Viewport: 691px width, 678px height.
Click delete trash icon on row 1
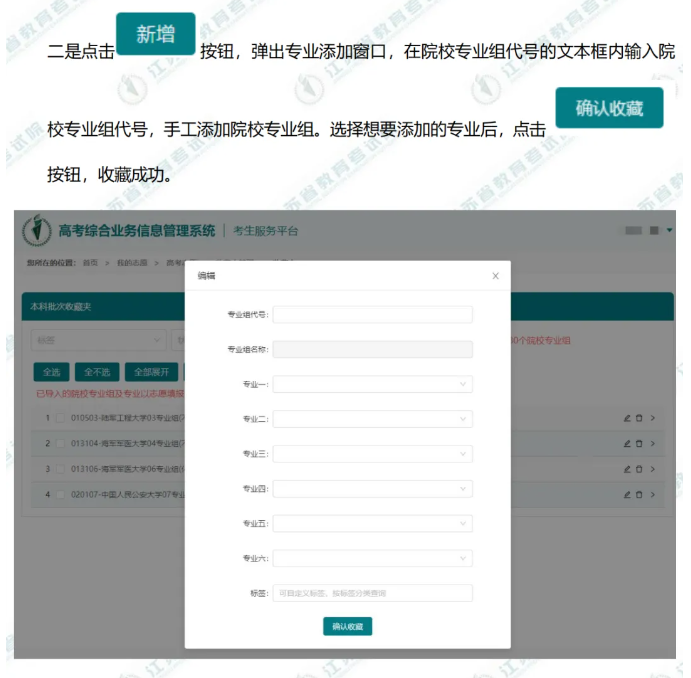tap(639, 418)
